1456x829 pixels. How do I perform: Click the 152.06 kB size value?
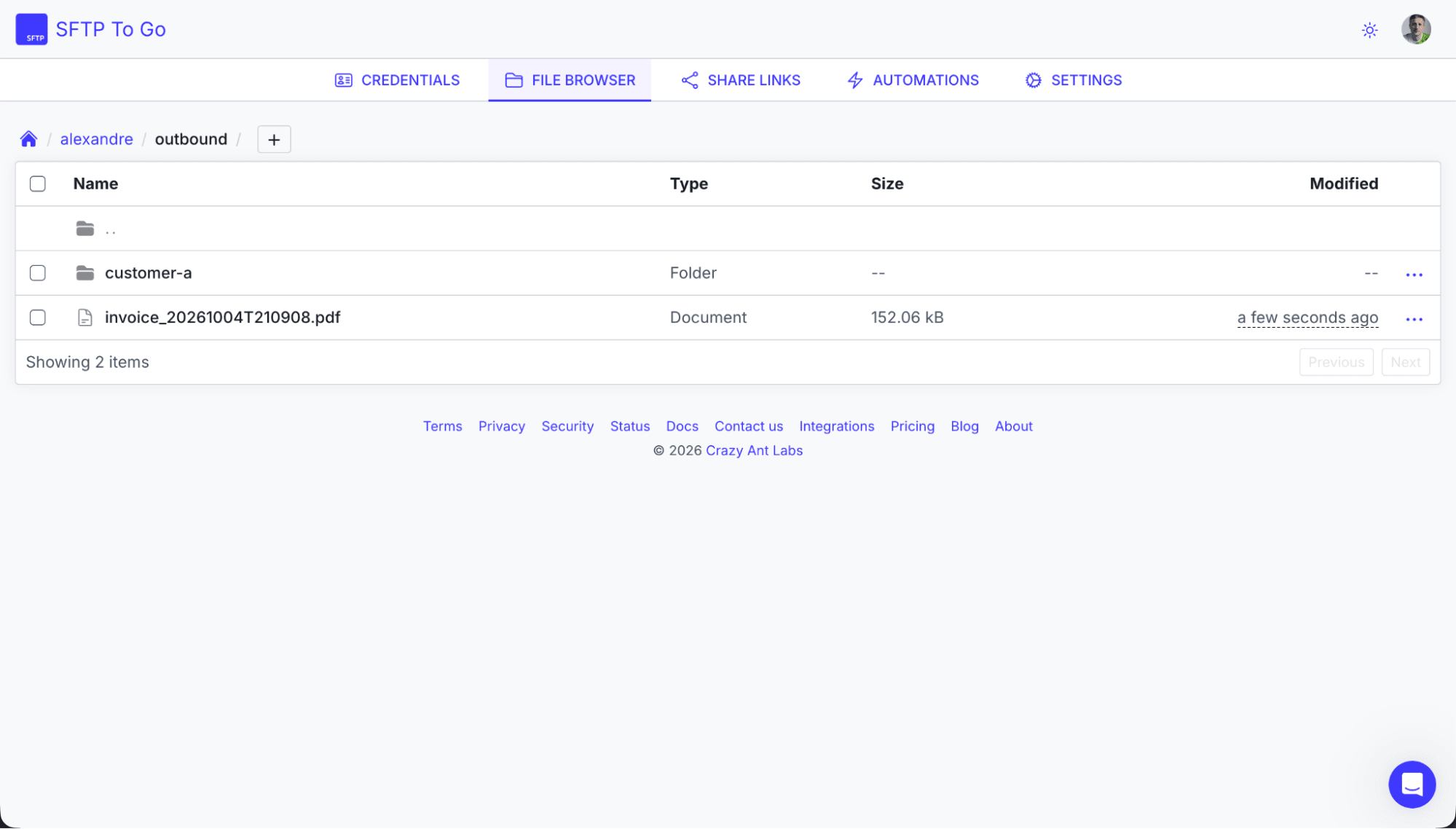click(x=907, y=318)
